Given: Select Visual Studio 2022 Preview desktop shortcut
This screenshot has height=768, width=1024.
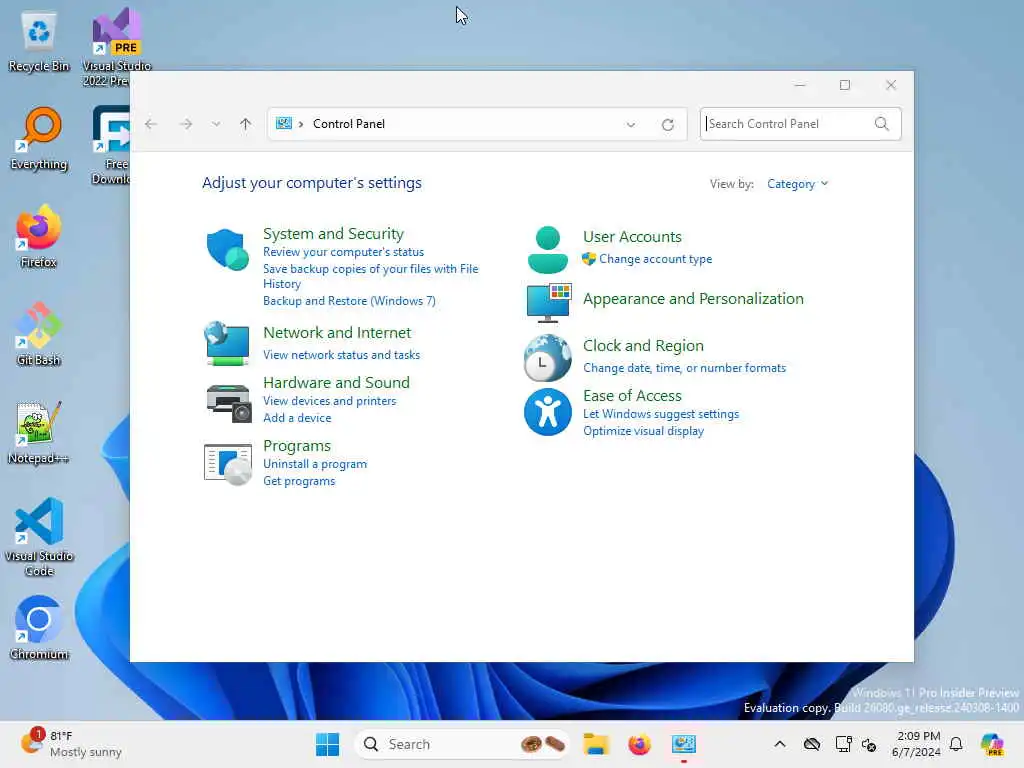Looking at the screenshot, I should coord(116,47).
